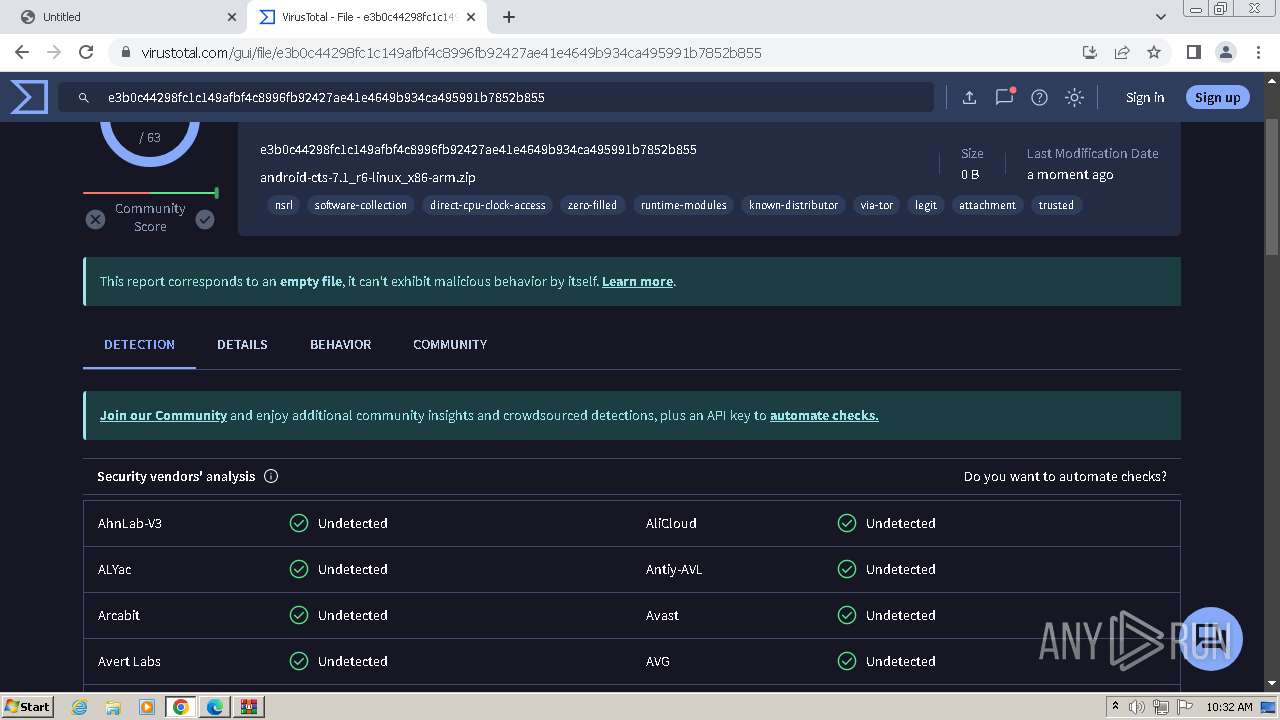Click the trusted tag

(x=1056, y=205)
